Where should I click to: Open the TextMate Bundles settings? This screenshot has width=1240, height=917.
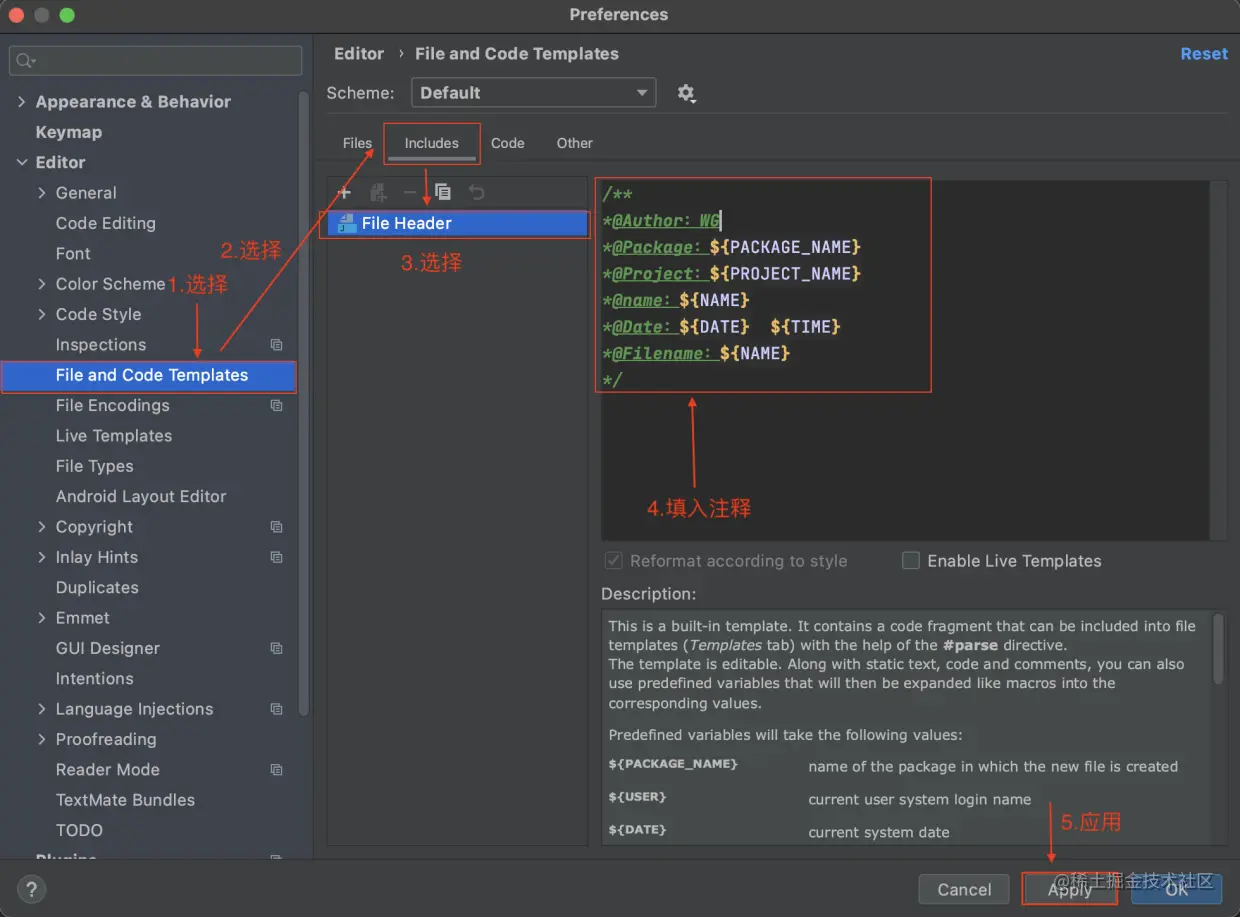coord(126,800)
